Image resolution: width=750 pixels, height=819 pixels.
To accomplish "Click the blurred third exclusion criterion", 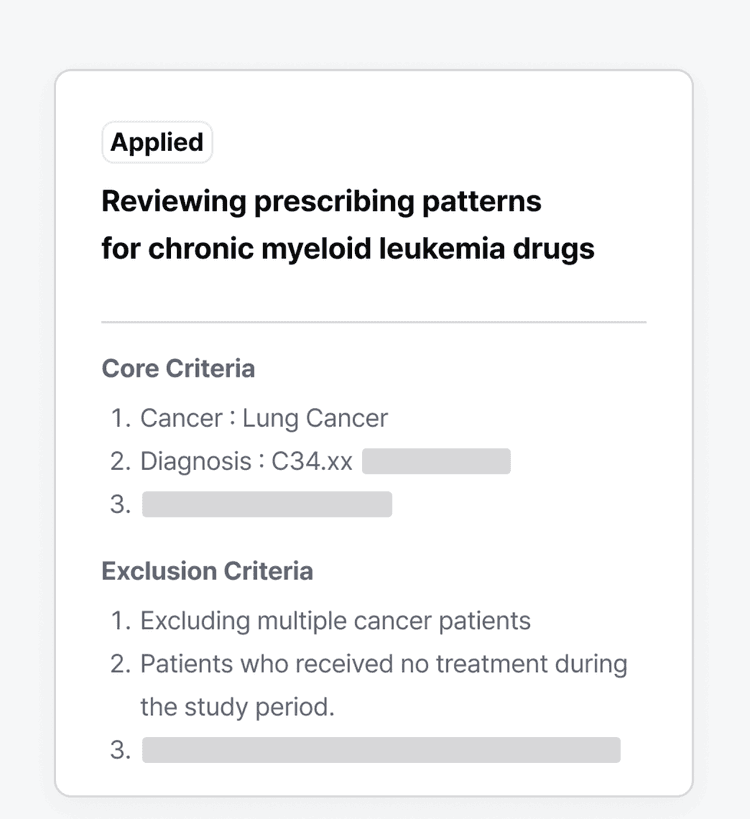I will coord(381,750).
